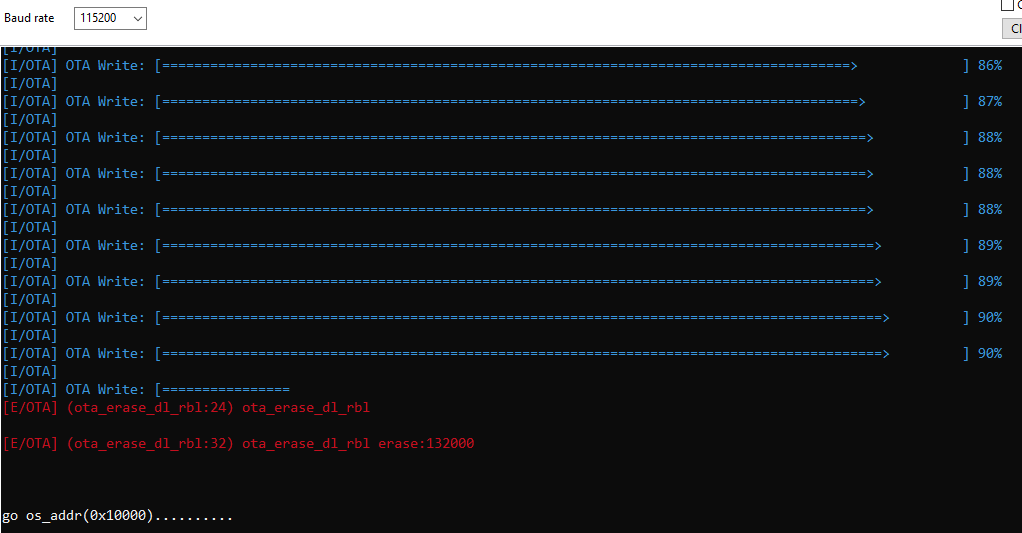1022x533 pixels.
Task: Click the last 90% progress log line
Action: 503,353
